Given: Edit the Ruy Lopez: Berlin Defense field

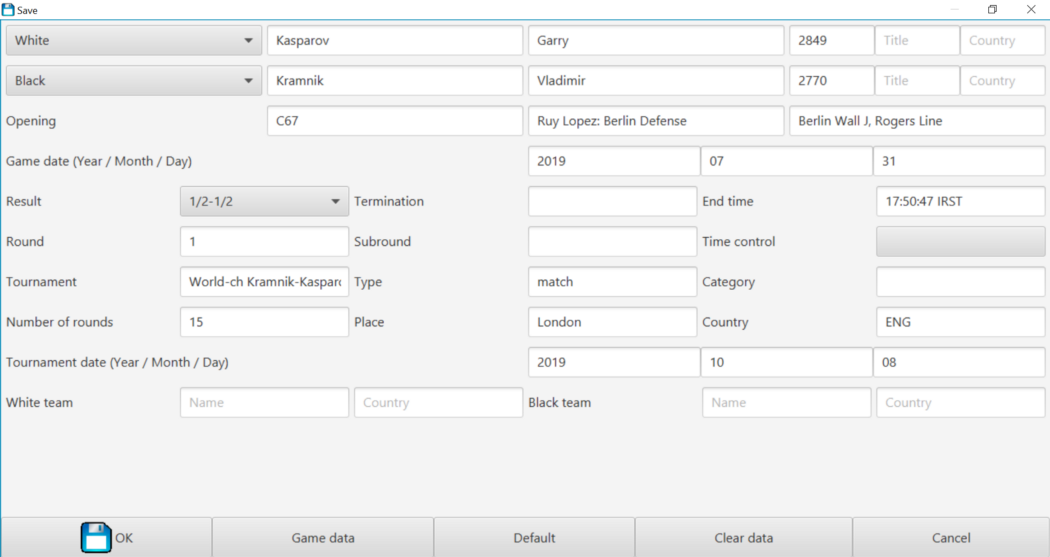Looking at the screenshot, I should click(655, 121).
